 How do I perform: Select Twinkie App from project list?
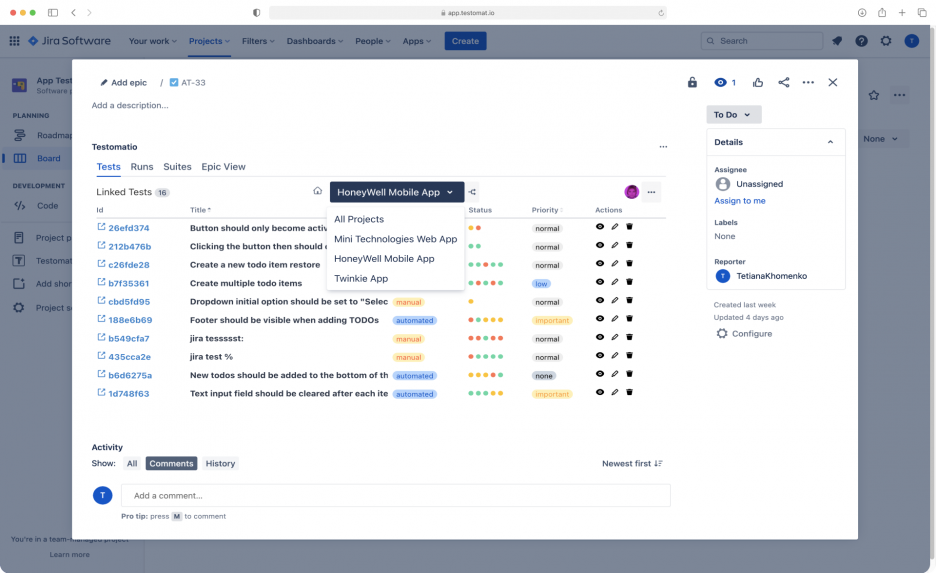pos(361,278)
